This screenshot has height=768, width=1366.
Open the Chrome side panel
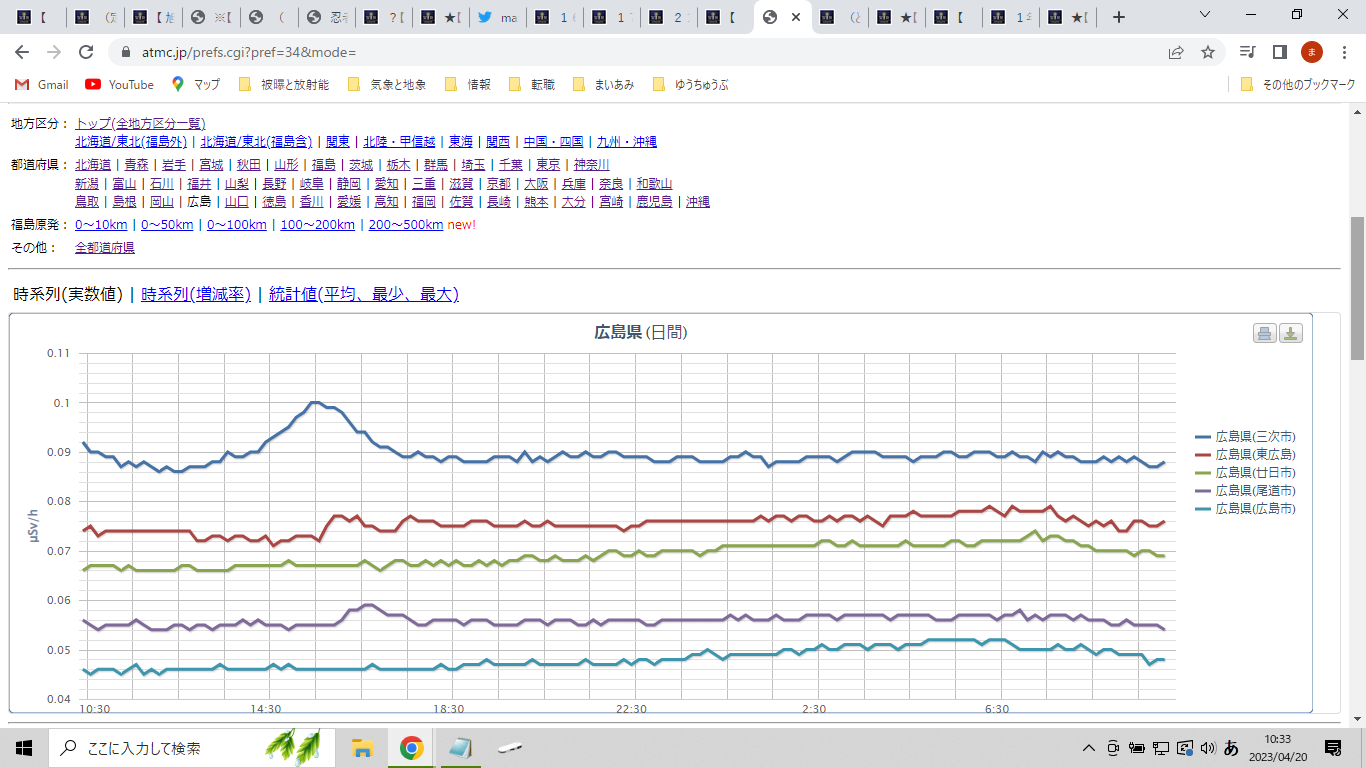point(1279,52)
